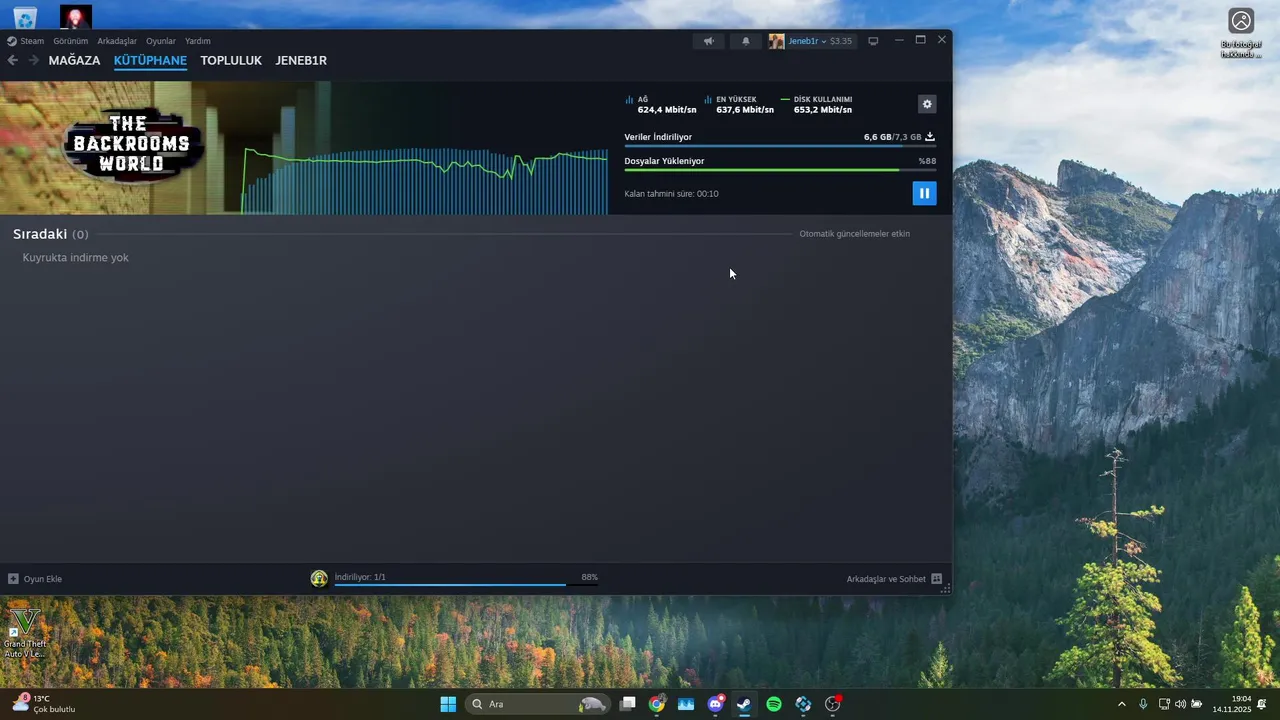Open the Recycle Bin desktop icon
1280x720 pixels.
click(x=24, y=16)
